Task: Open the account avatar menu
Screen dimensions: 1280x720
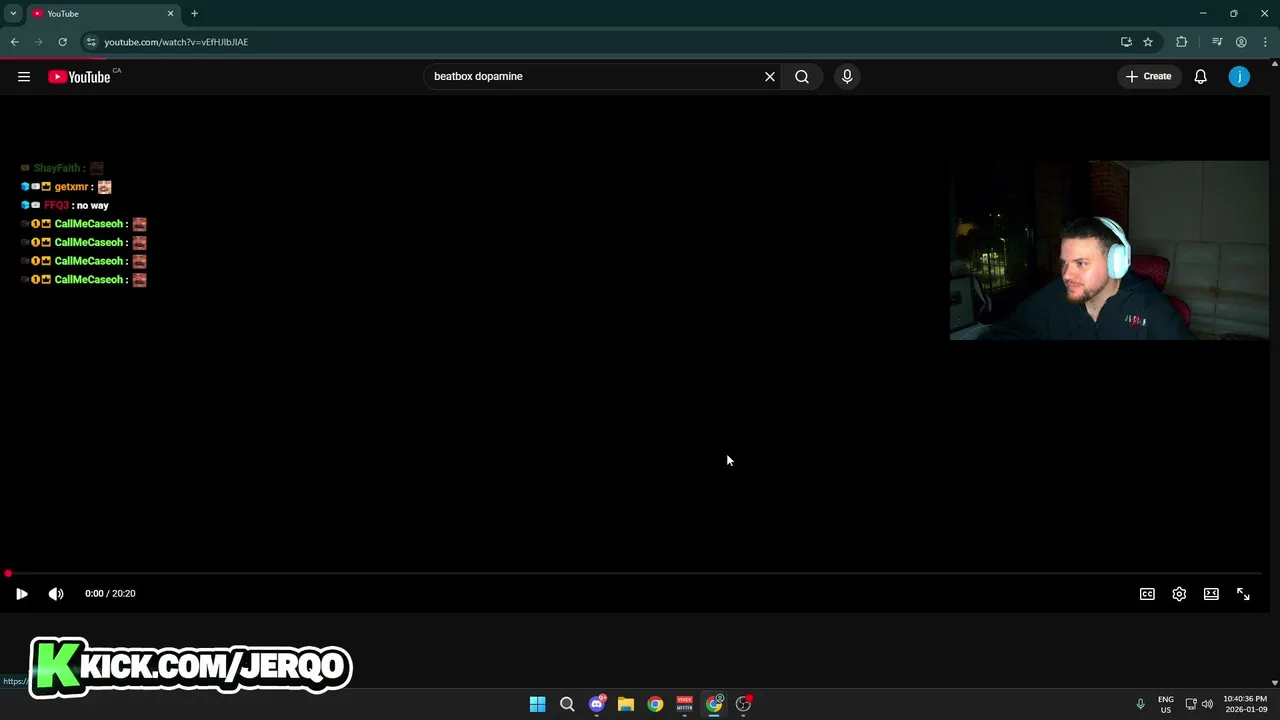Action: [x=1239, y=77]
